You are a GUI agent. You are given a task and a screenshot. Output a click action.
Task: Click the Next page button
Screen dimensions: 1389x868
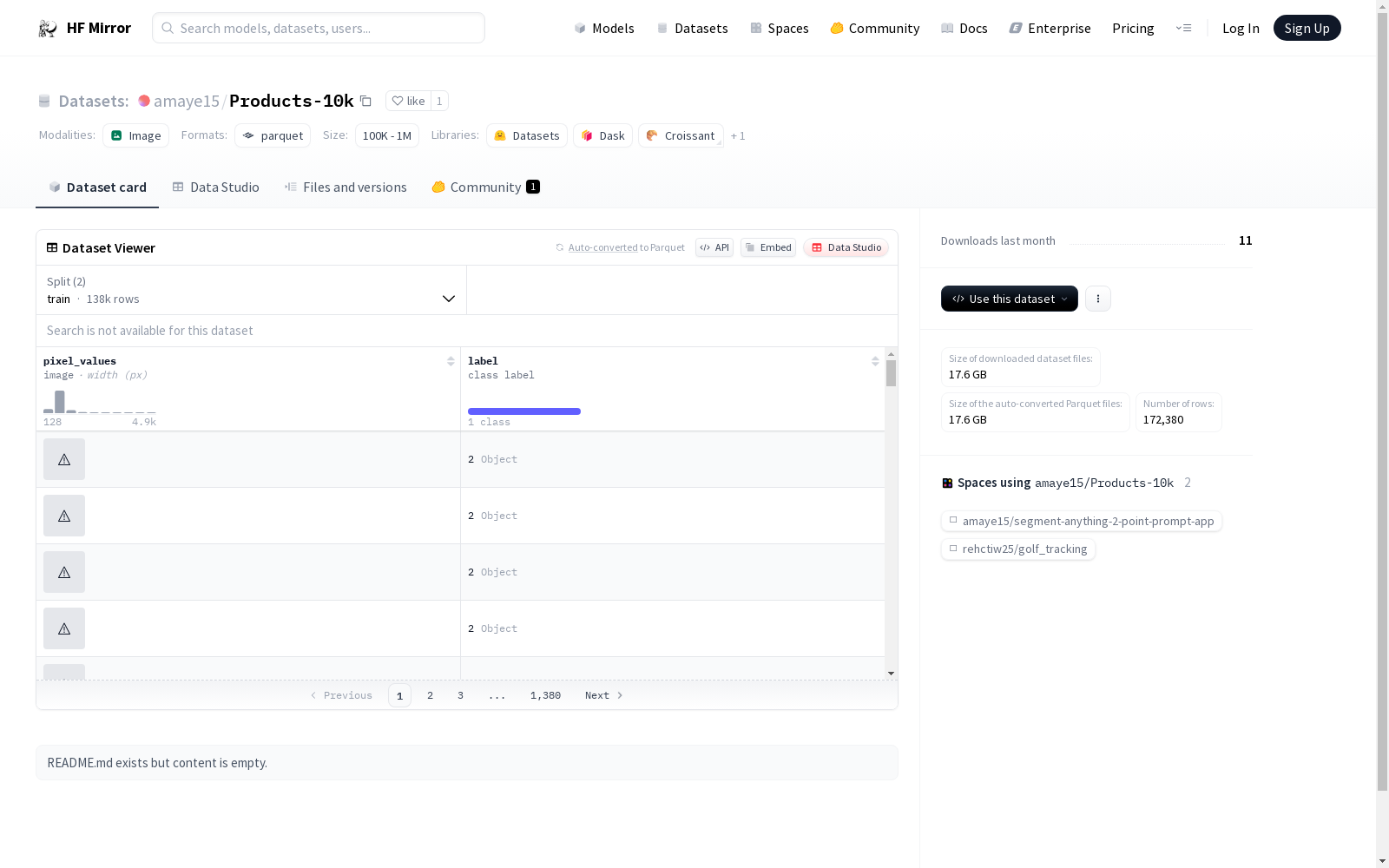[603, 695]
